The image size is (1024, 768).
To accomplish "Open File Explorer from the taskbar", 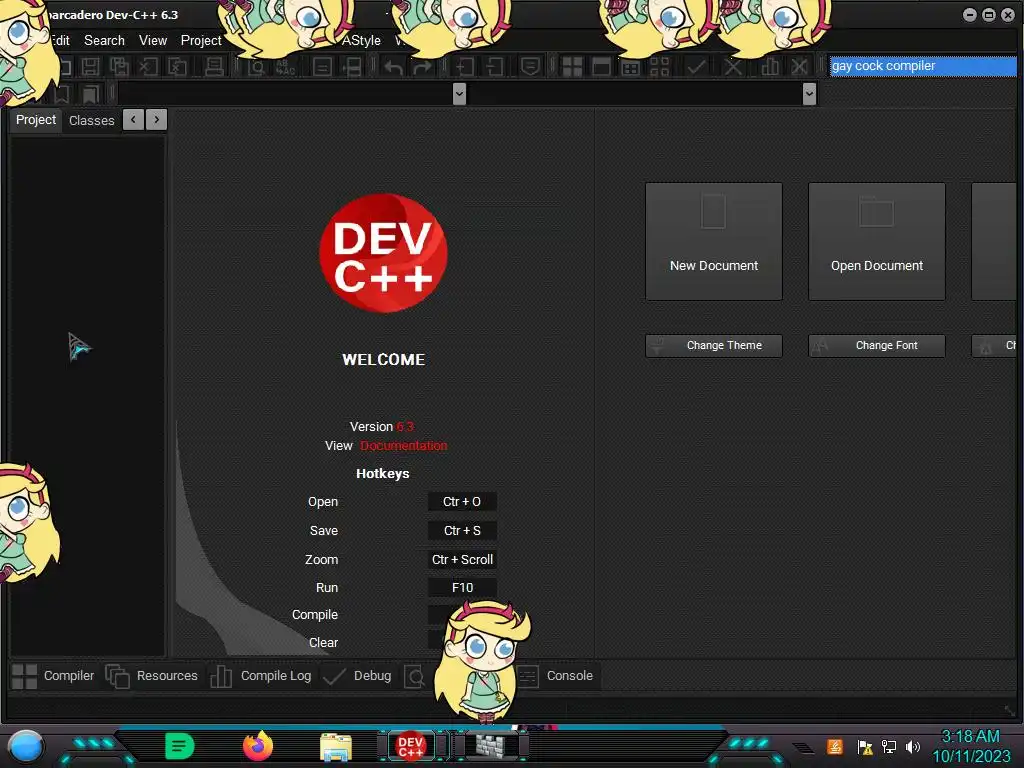I will coord(336,747).
